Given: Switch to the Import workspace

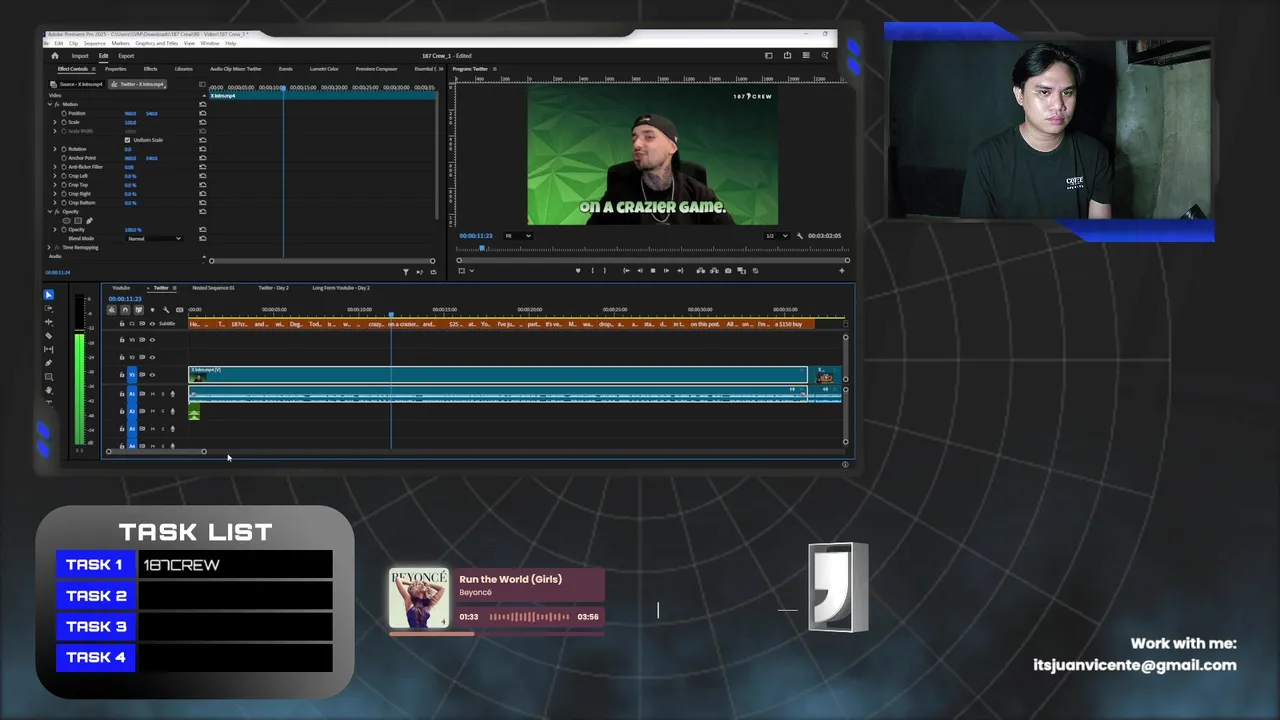Looking at the screenshot, I should [x=80, y=56].
